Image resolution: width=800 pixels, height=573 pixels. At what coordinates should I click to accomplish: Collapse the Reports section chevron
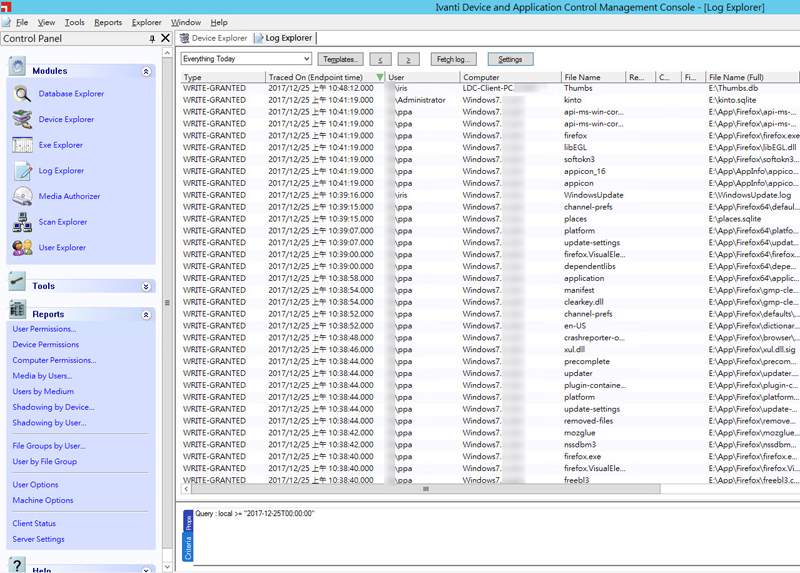[x=146, y=315]
